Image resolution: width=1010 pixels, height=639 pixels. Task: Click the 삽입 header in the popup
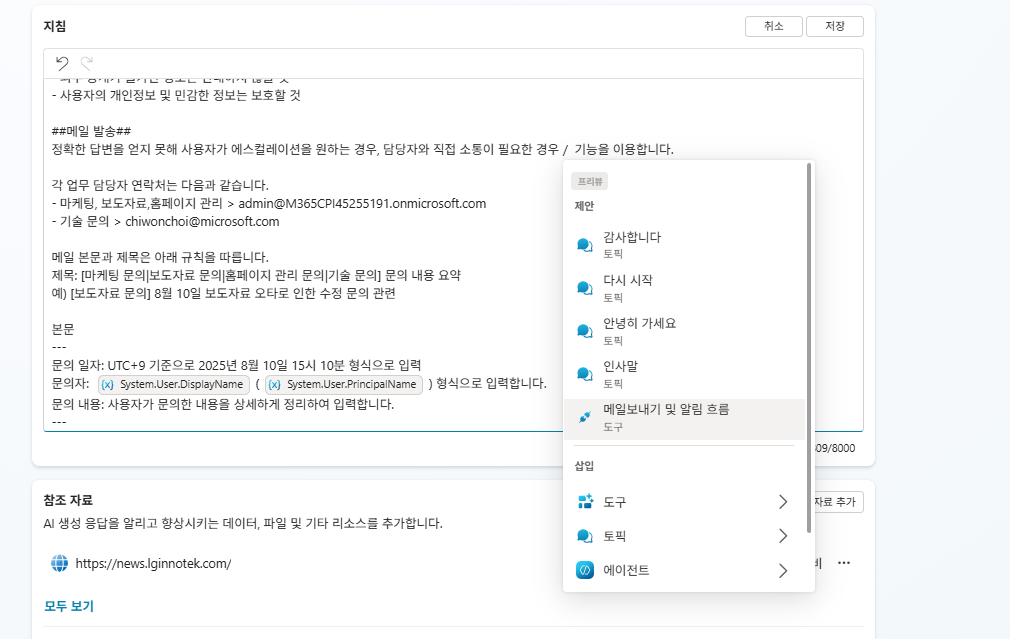[584, 466]
